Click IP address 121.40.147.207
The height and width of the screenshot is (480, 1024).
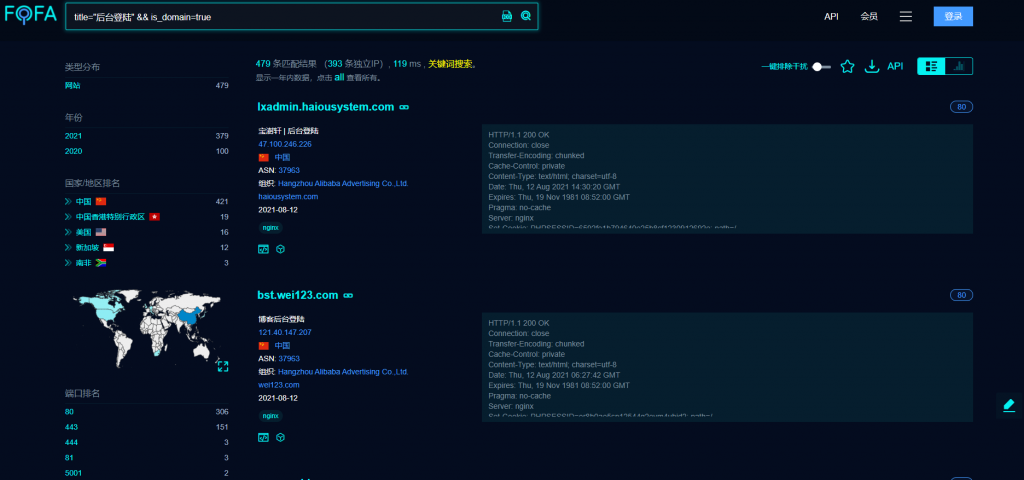pyautogui.click(x=285, y=332)
